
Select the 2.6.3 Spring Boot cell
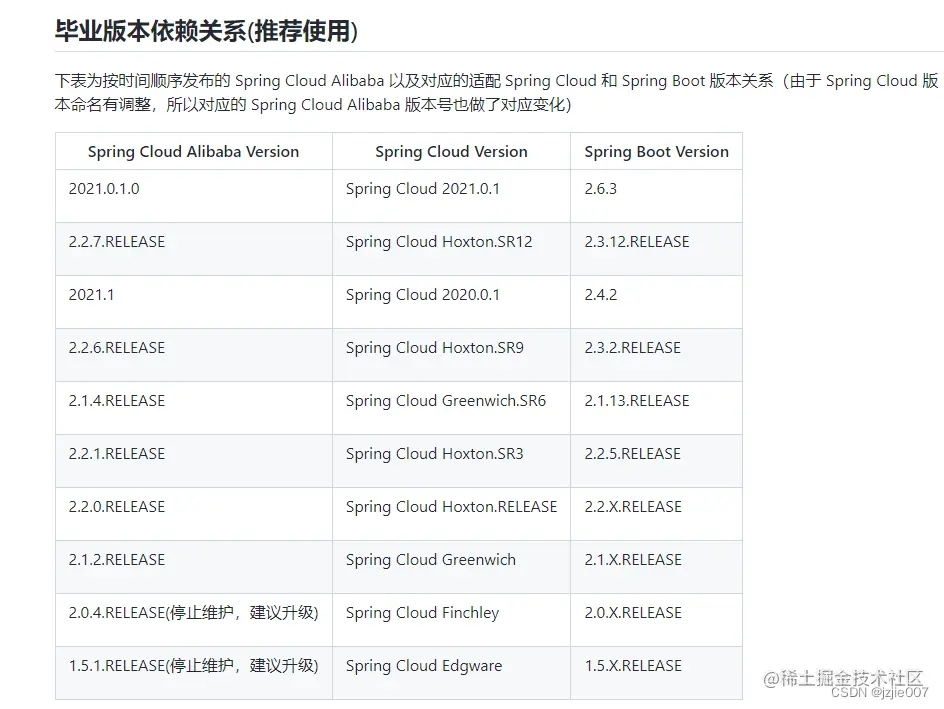(x=656, y=196)
